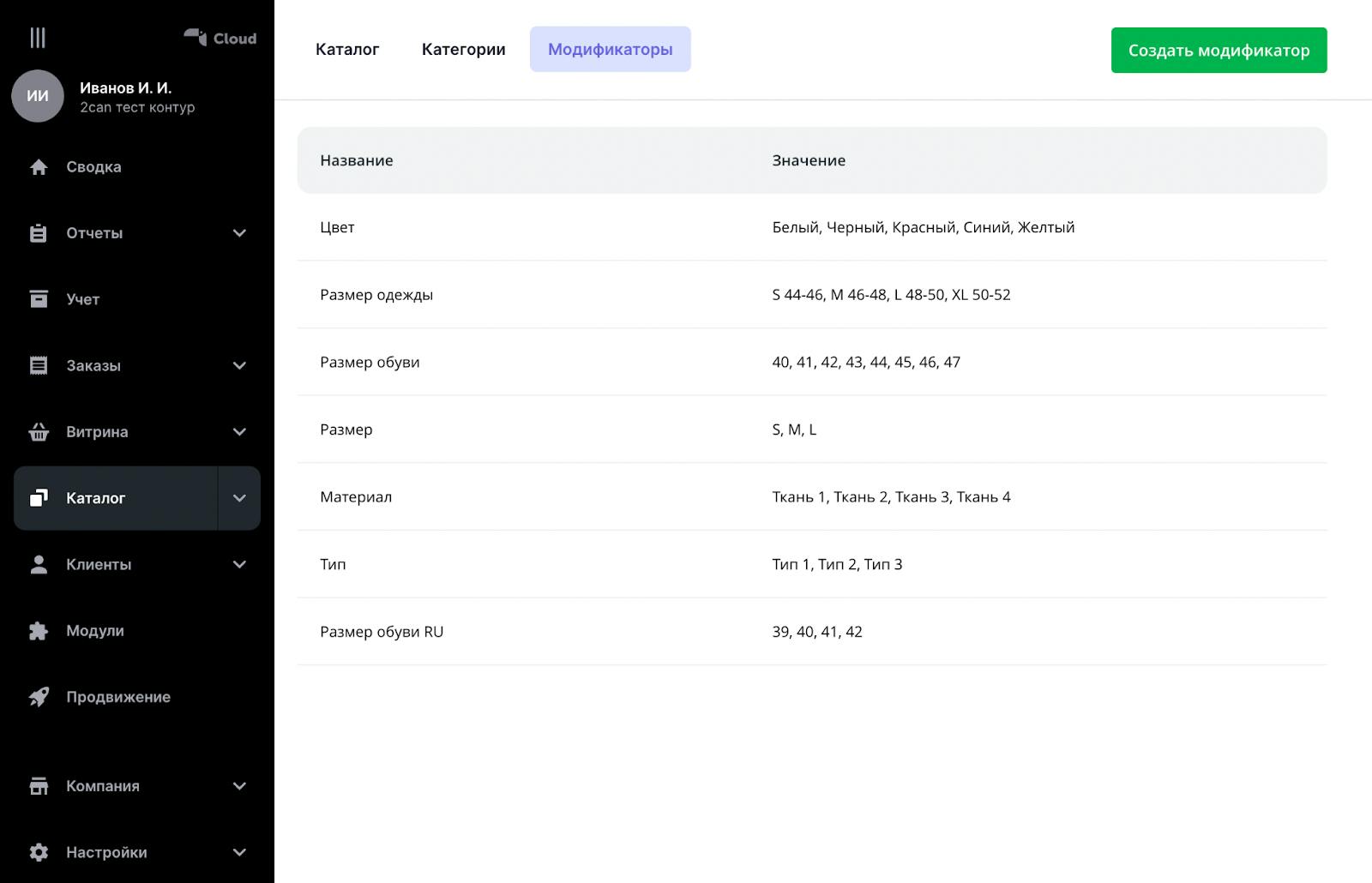This screenshot has width=1372, height=883.
Task: Click the Каталог stacked squares icon
Action: tap(39, 498)
